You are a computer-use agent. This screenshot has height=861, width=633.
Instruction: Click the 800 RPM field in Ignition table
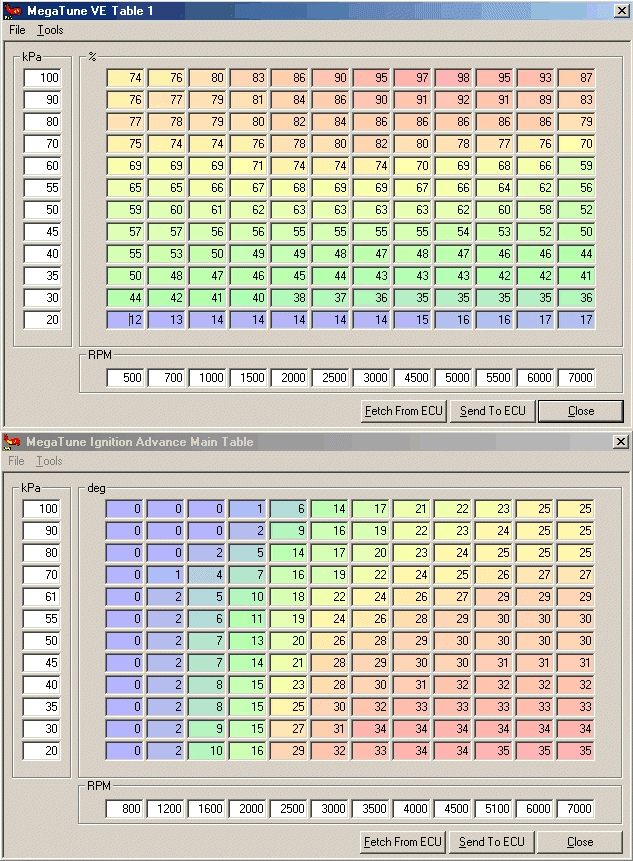(124, 809)
